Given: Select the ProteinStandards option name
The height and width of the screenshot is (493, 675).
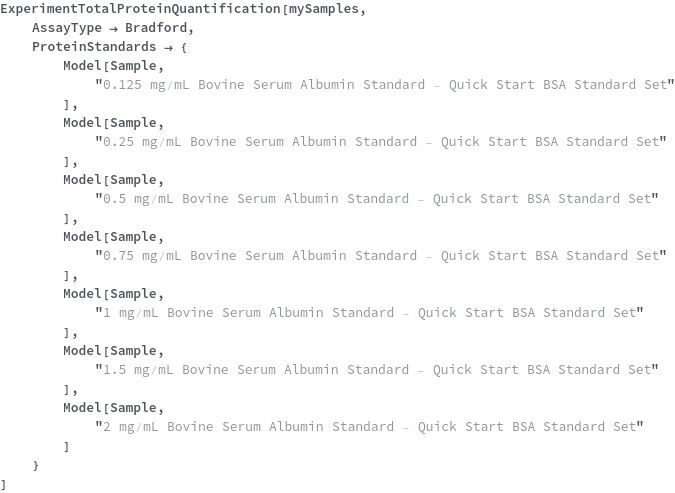Looking at the screenshot, I should [94, 47].
